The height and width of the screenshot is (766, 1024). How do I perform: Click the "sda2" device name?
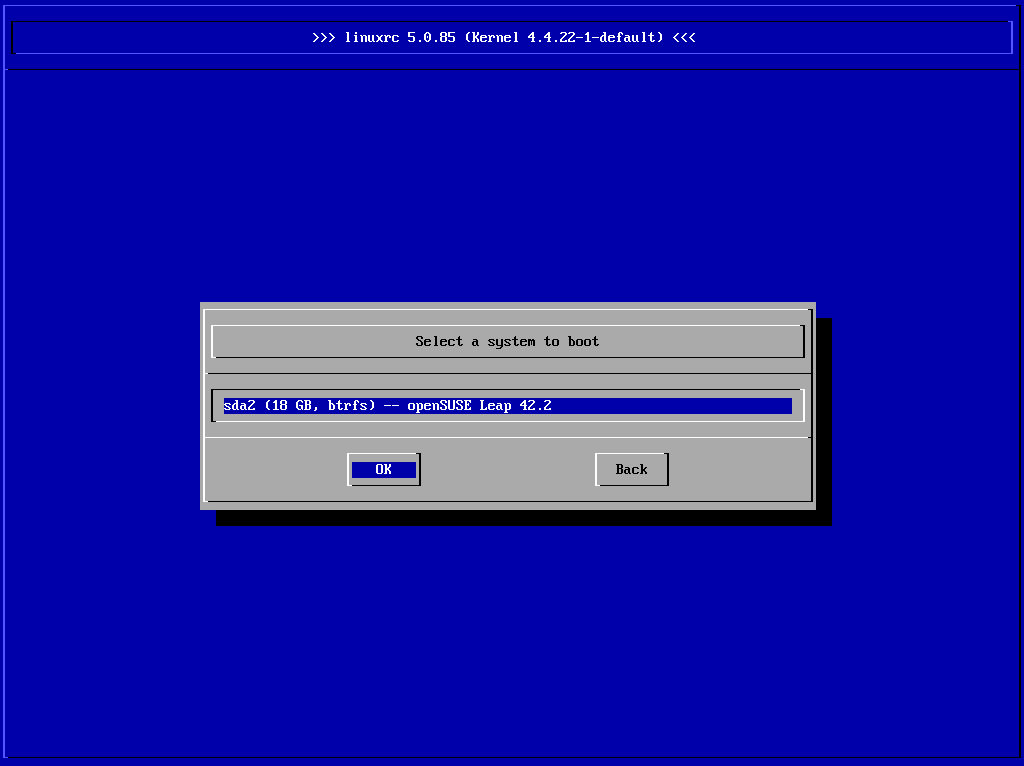(x=239, y=406)
